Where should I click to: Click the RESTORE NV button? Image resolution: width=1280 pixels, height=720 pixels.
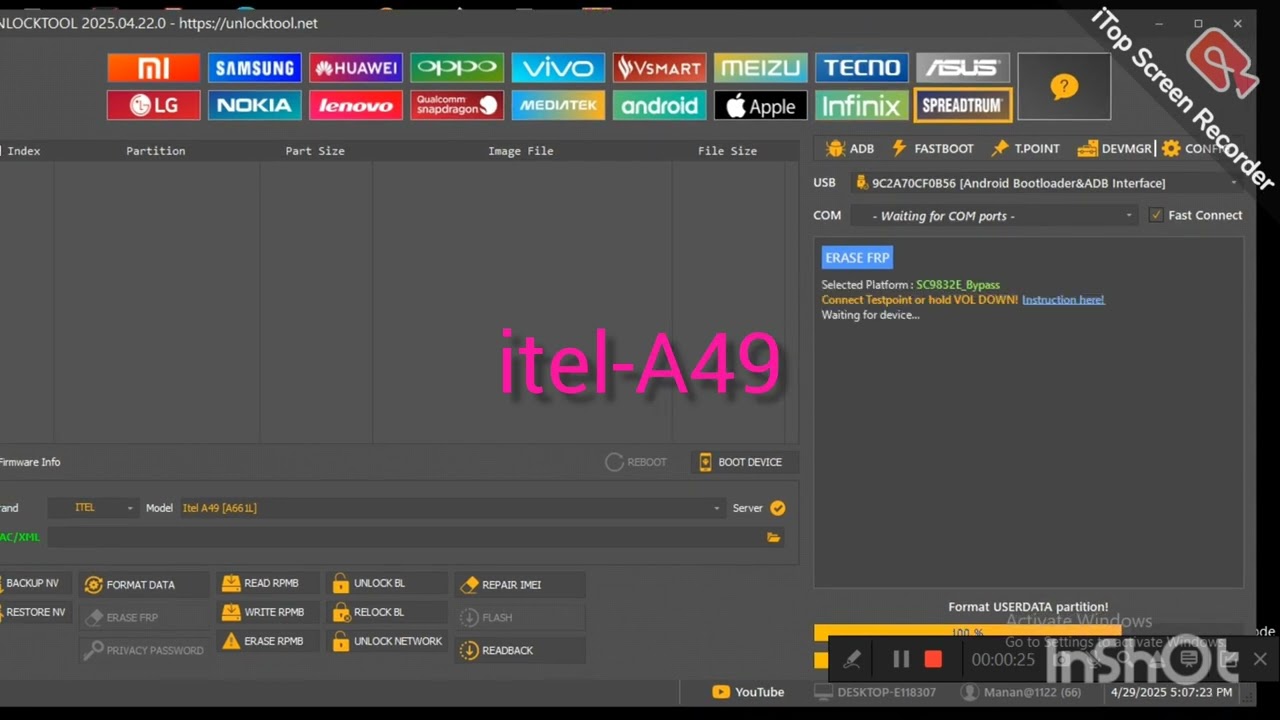point(34,612)
